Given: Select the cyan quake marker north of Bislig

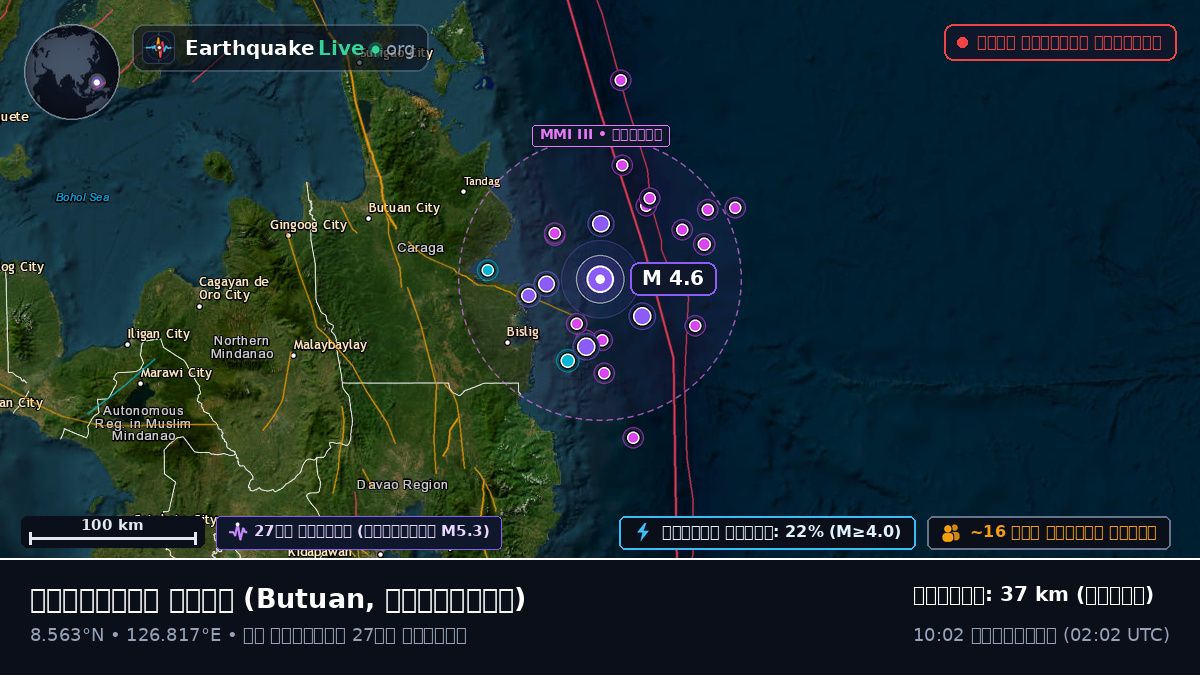Looking at the screenshot, I should click(x=487, y=270).
